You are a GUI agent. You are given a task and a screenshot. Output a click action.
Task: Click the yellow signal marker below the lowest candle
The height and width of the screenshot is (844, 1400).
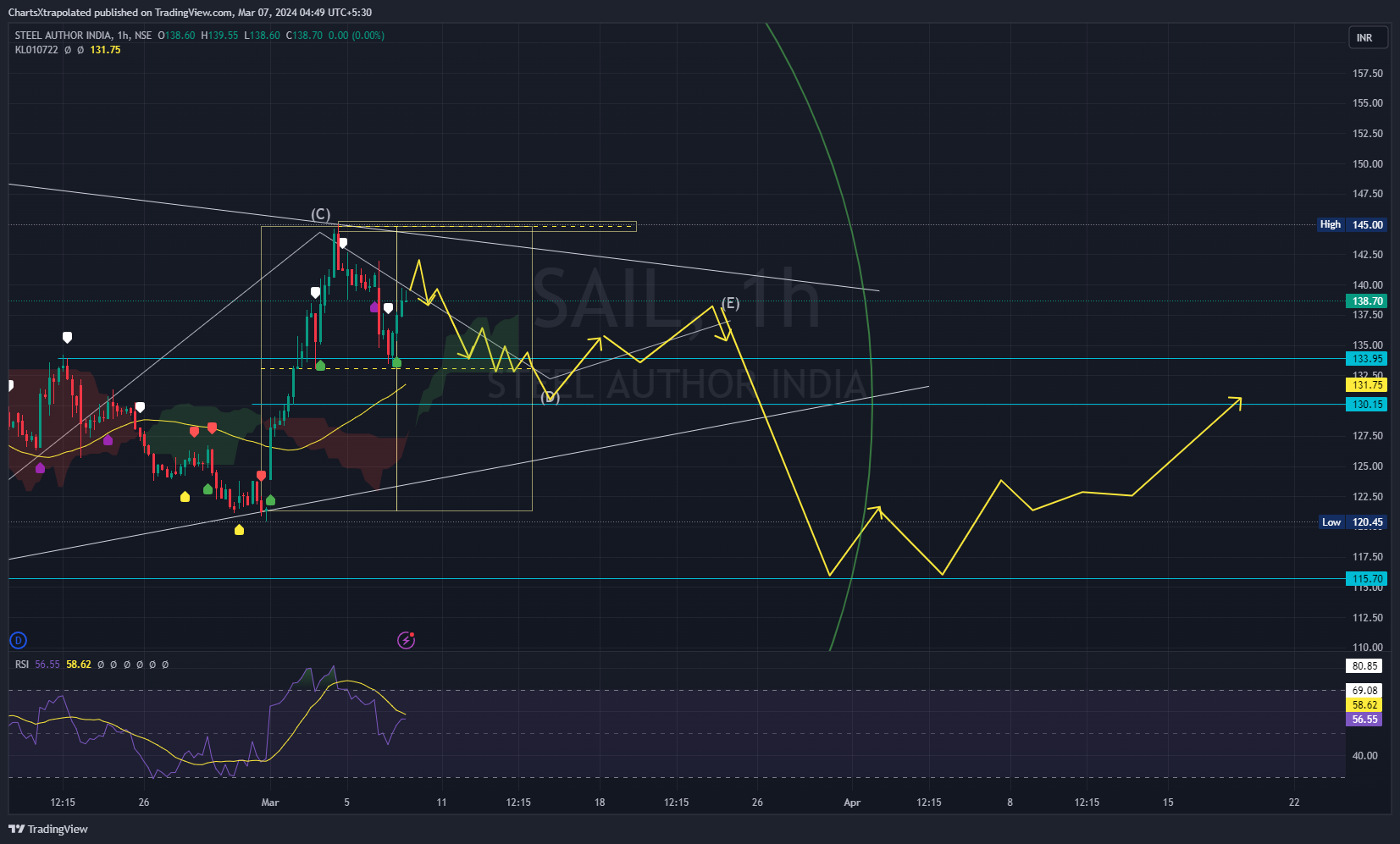tap(239, 530)
